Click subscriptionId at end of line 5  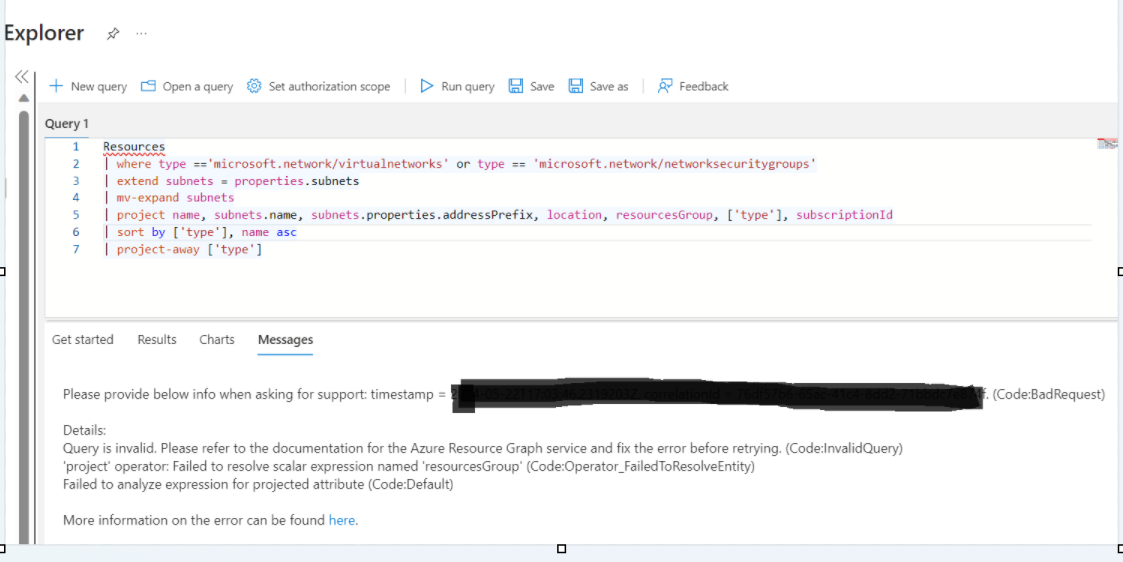[x=844, y=215]
